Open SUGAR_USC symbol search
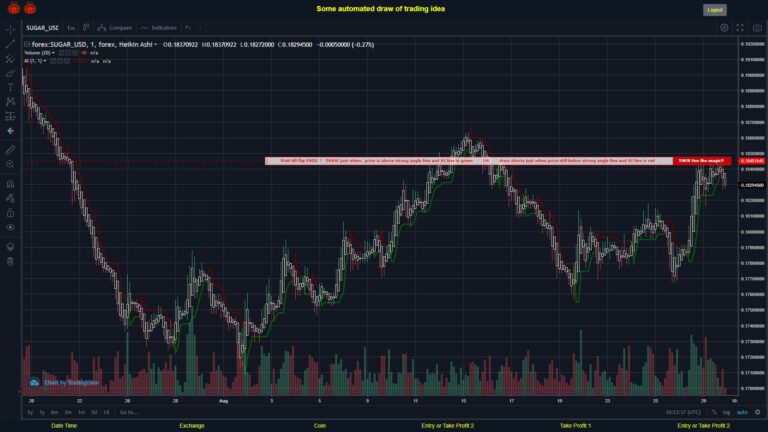The image size is (768, 432). coord(42,28)
